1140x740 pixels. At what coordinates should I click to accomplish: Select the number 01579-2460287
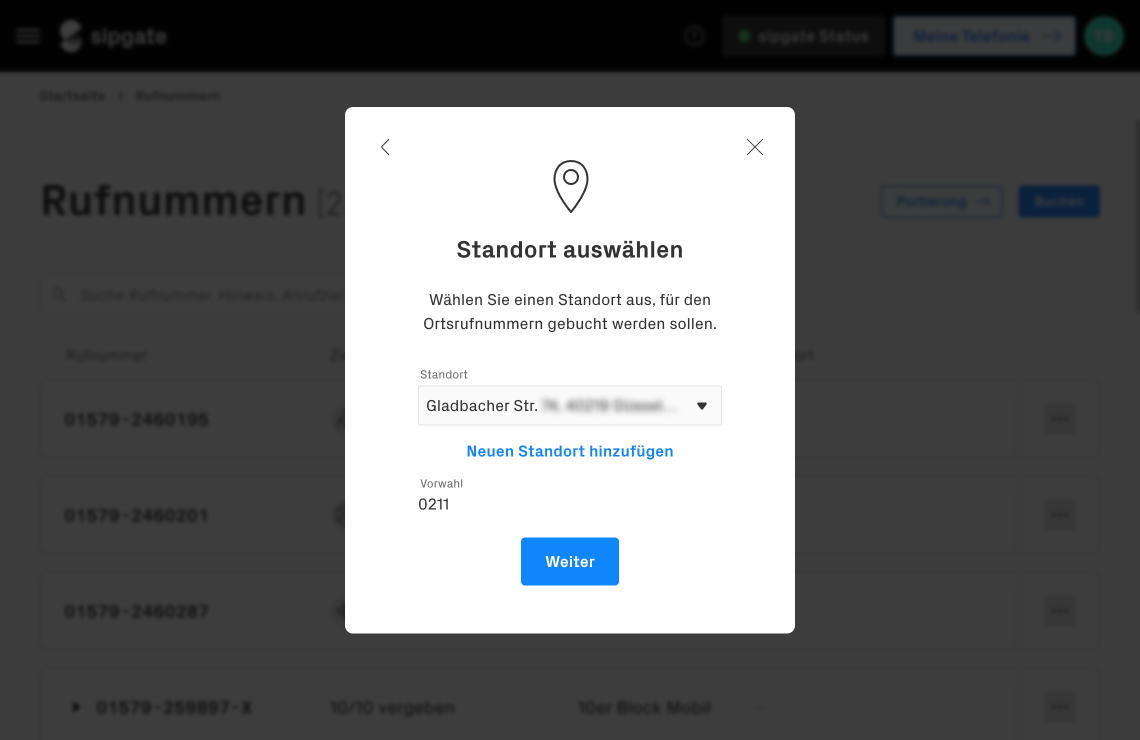point(137,611)
